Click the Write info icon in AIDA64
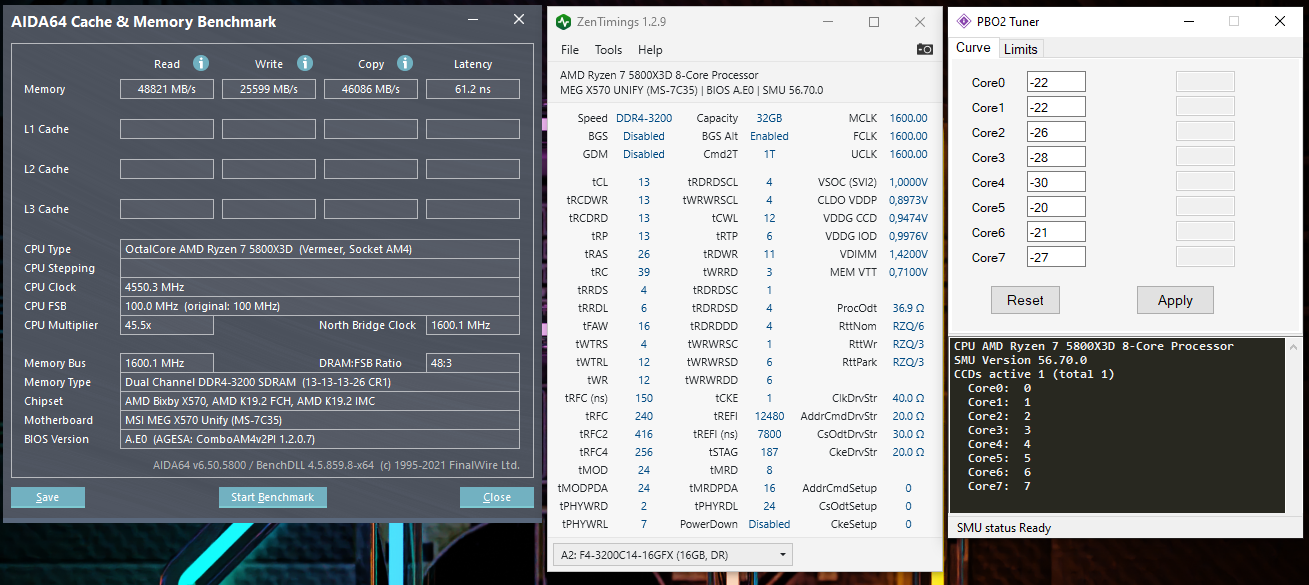This screenshot has width=1309, height=585. coord(304,63)
